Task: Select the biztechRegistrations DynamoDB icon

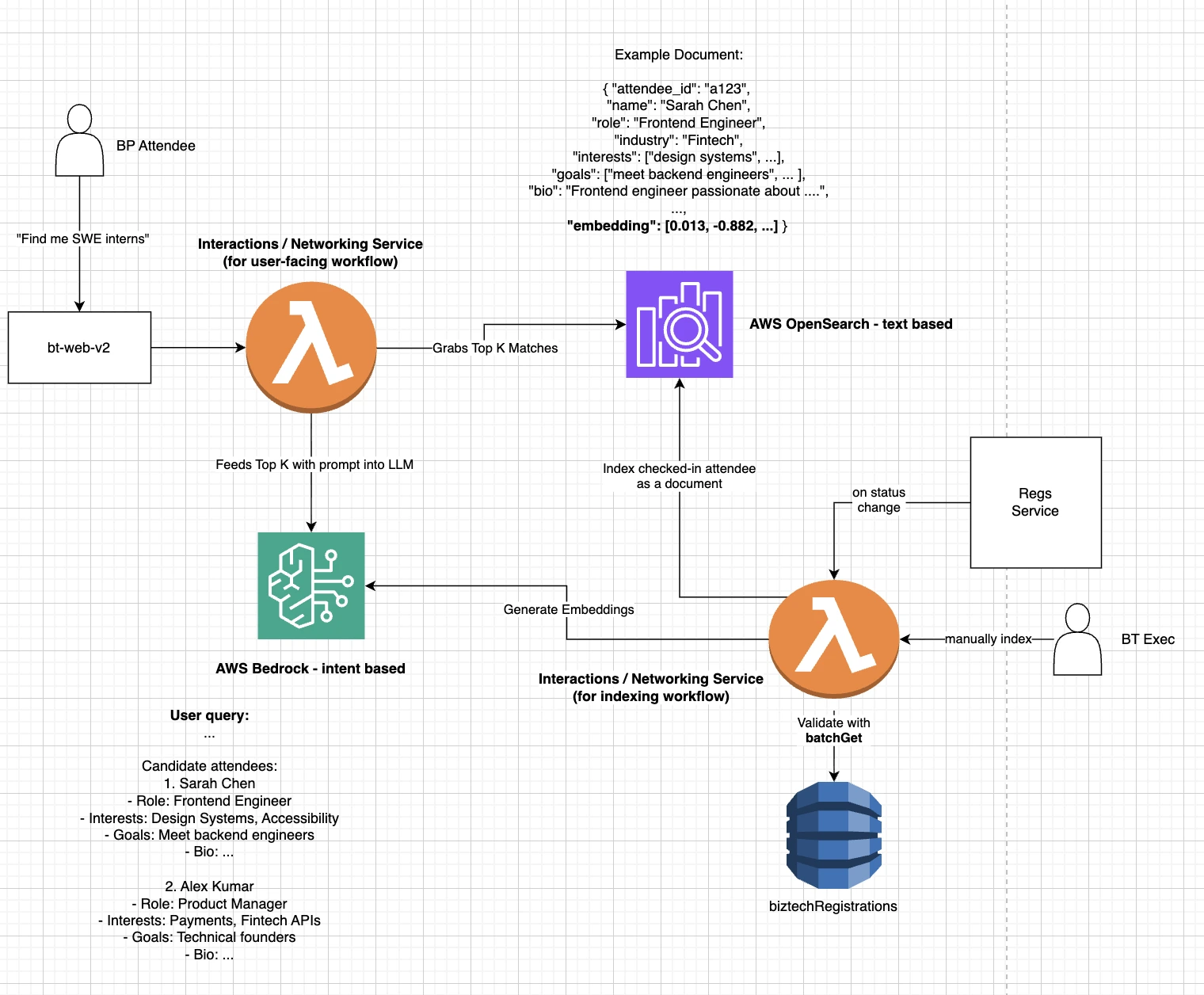Action: pos(834,835)
